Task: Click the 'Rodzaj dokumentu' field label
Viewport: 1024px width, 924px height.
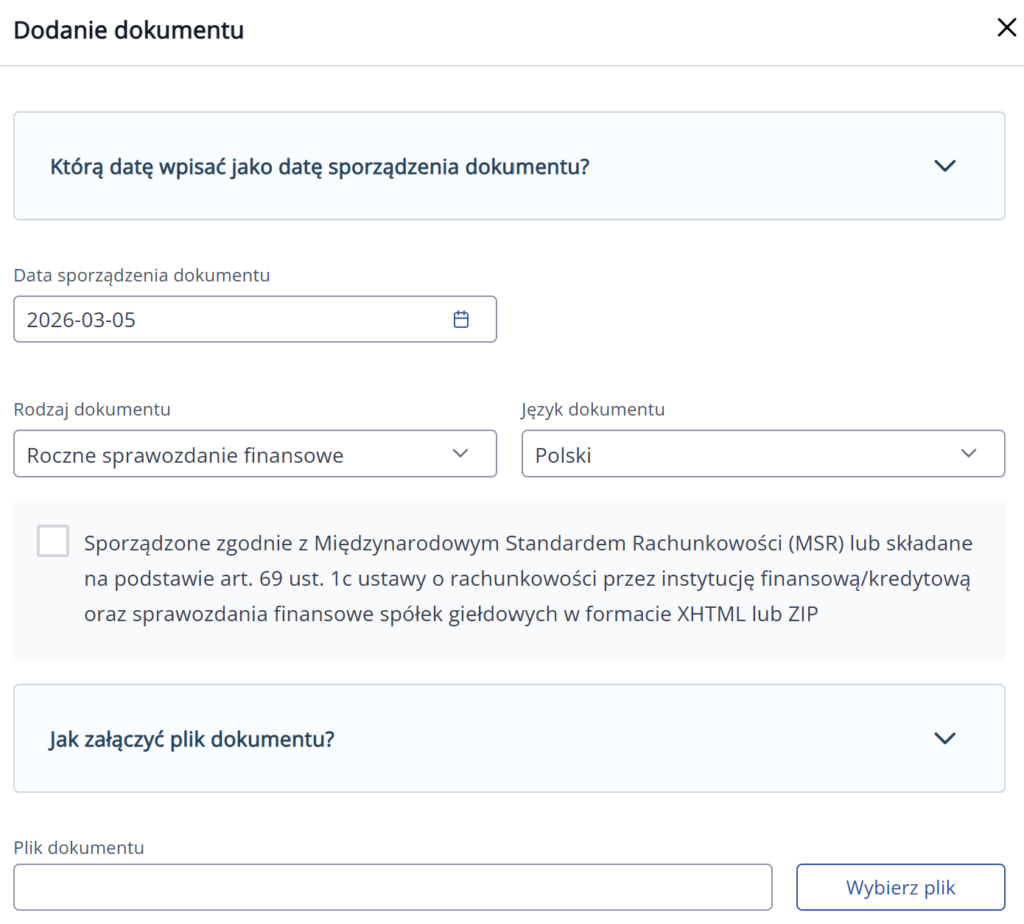Action: coord(92,410)
